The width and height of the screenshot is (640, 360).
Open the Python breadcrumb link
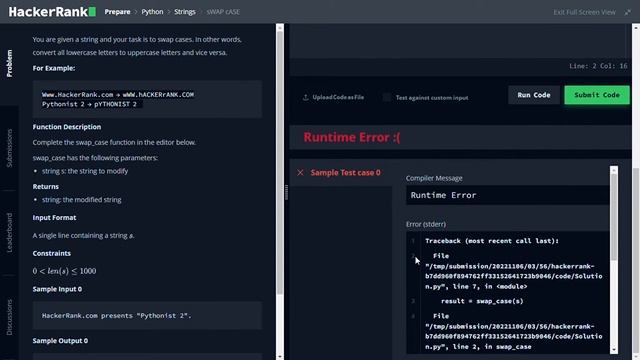(152, 12)
